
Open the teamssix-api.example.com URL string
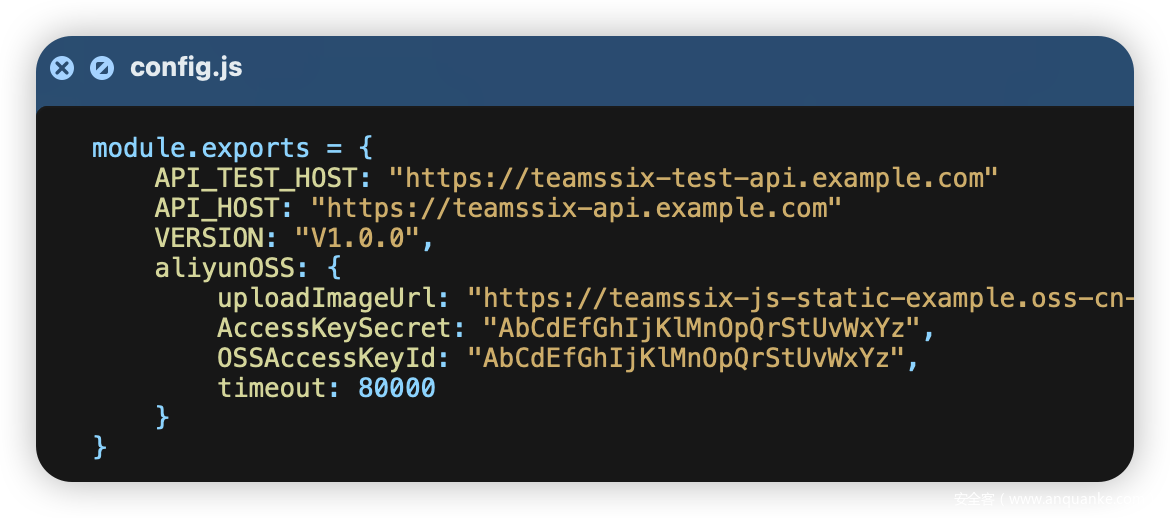pyautogui.click(x=576, y=209)
